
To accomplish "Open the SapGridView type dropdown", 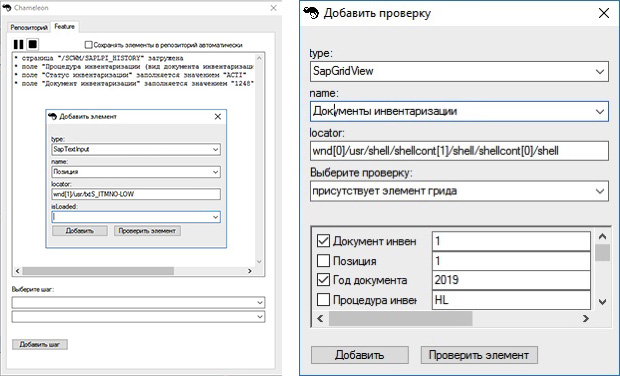I will (x=600, y=72).
